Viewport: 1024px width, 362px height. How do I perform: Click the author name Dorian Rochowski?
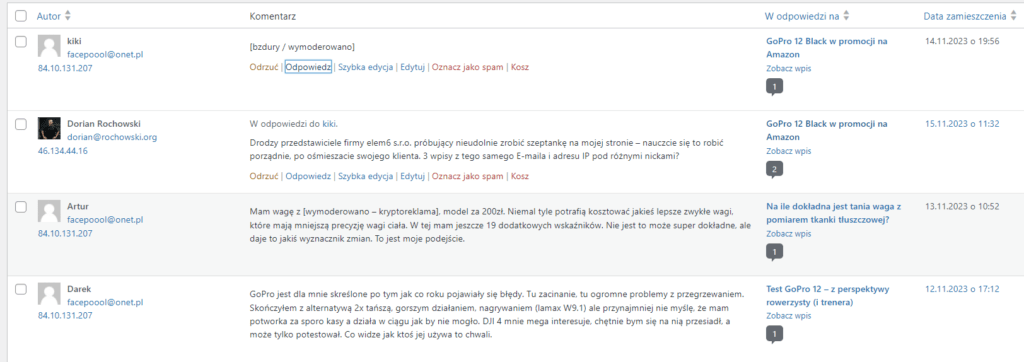(104, 123)
